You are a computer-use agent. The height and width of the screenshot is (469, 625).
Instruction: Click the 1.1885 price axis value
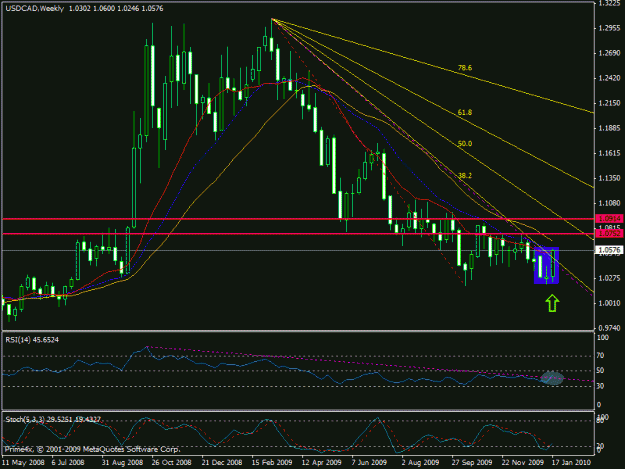[609, 128]
